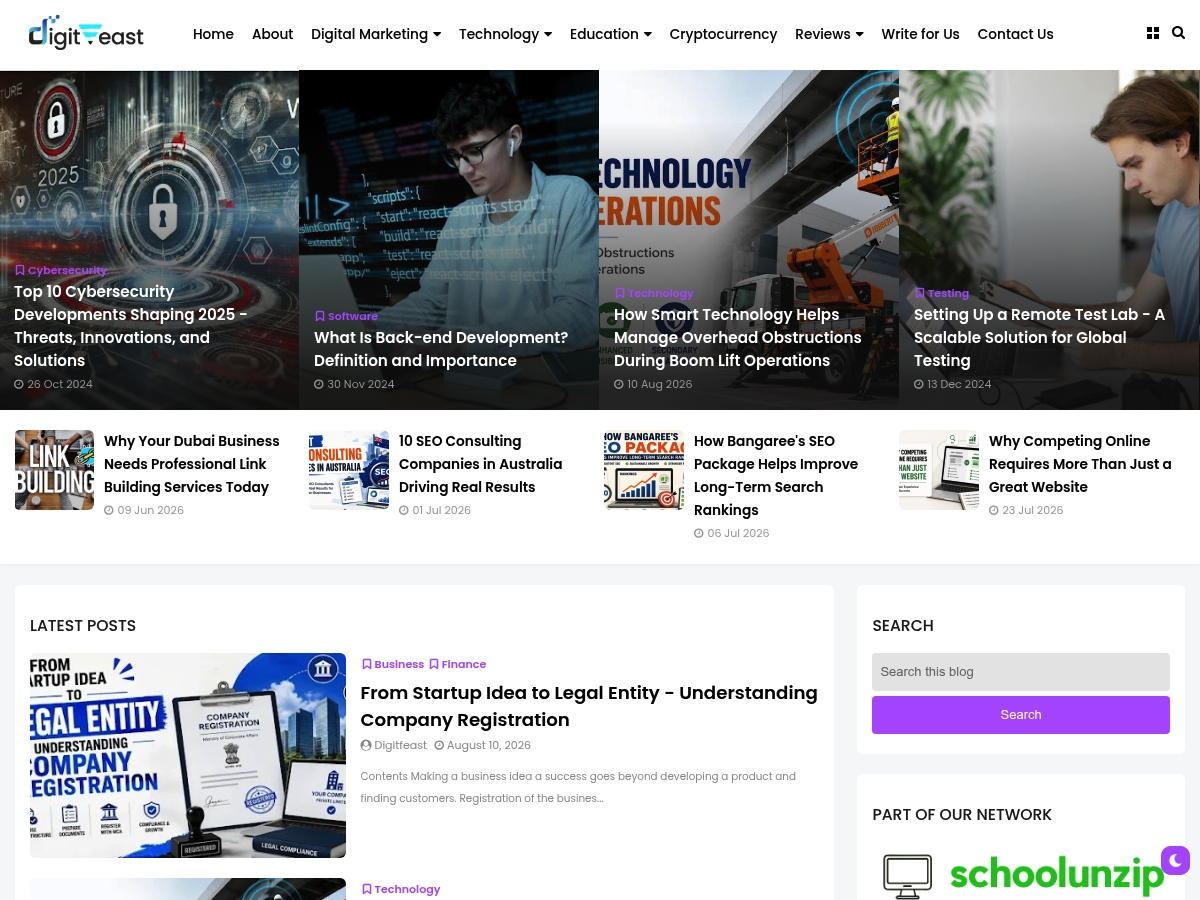This screenshot has width=1200, height=900.
Task: Click the PART OF OUR NETWORK heading
Action: 962,815
